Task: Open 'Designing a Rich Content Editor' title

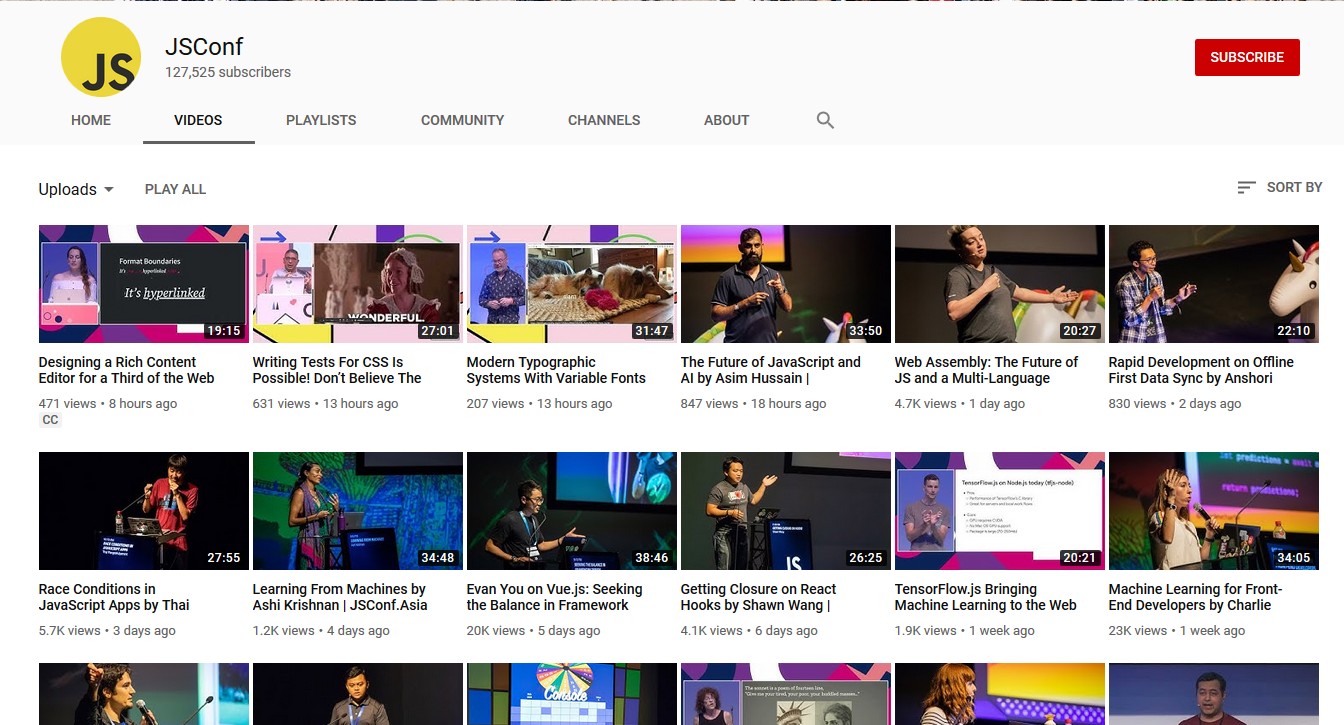Action: tap(127, 370)
